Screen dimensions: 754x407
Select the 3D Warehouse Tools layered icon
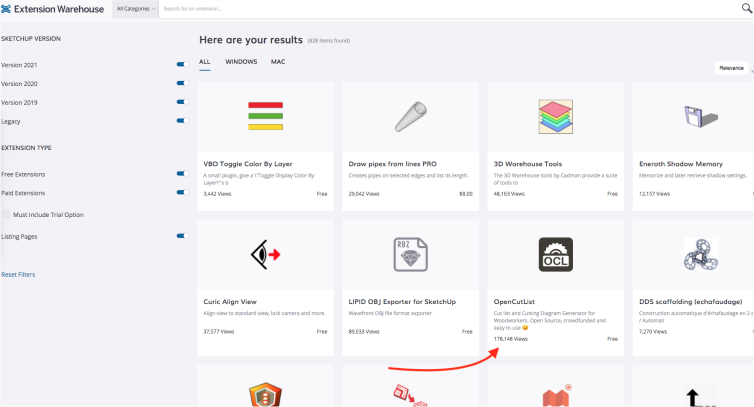pyautogui.click(x=555, y=116)
